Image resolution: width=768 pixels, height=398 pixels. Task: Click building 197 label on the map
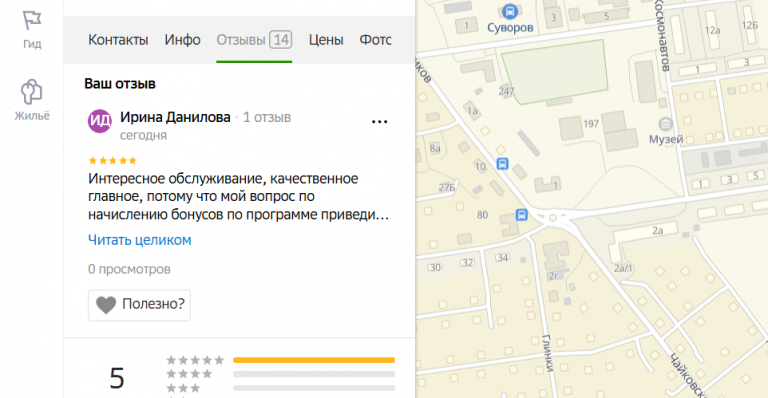(x=591, y=123)
